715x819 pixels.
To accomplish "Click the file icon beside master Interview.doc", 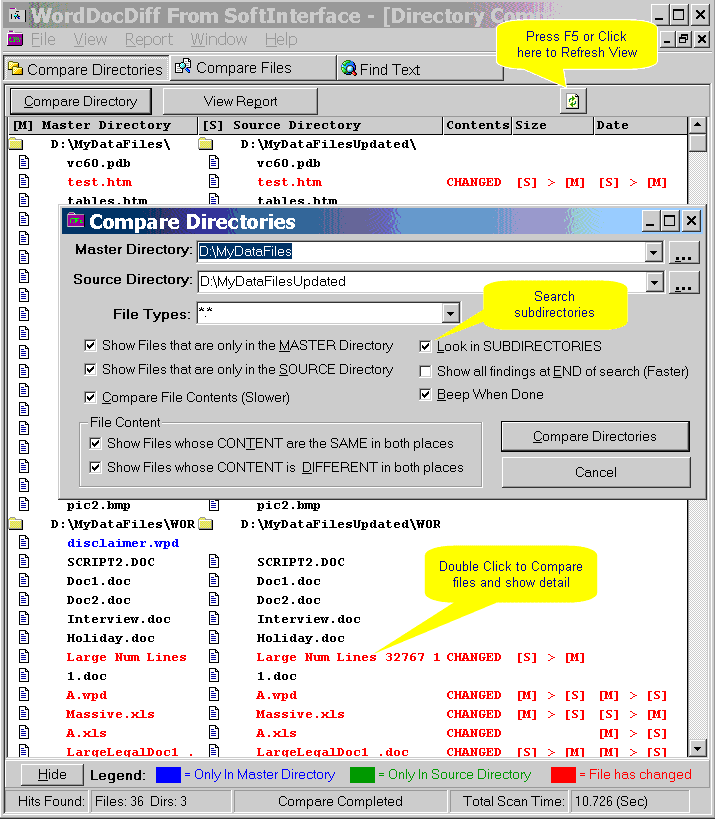I will tap(23, 619).
